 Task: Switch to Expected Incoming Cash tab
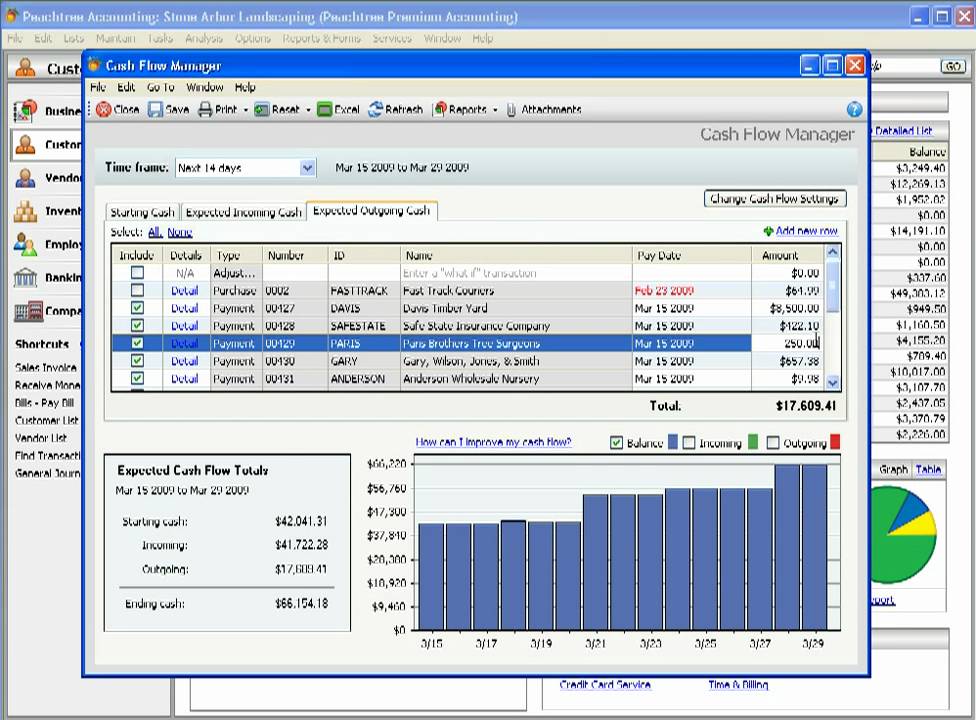coord(243,212)
